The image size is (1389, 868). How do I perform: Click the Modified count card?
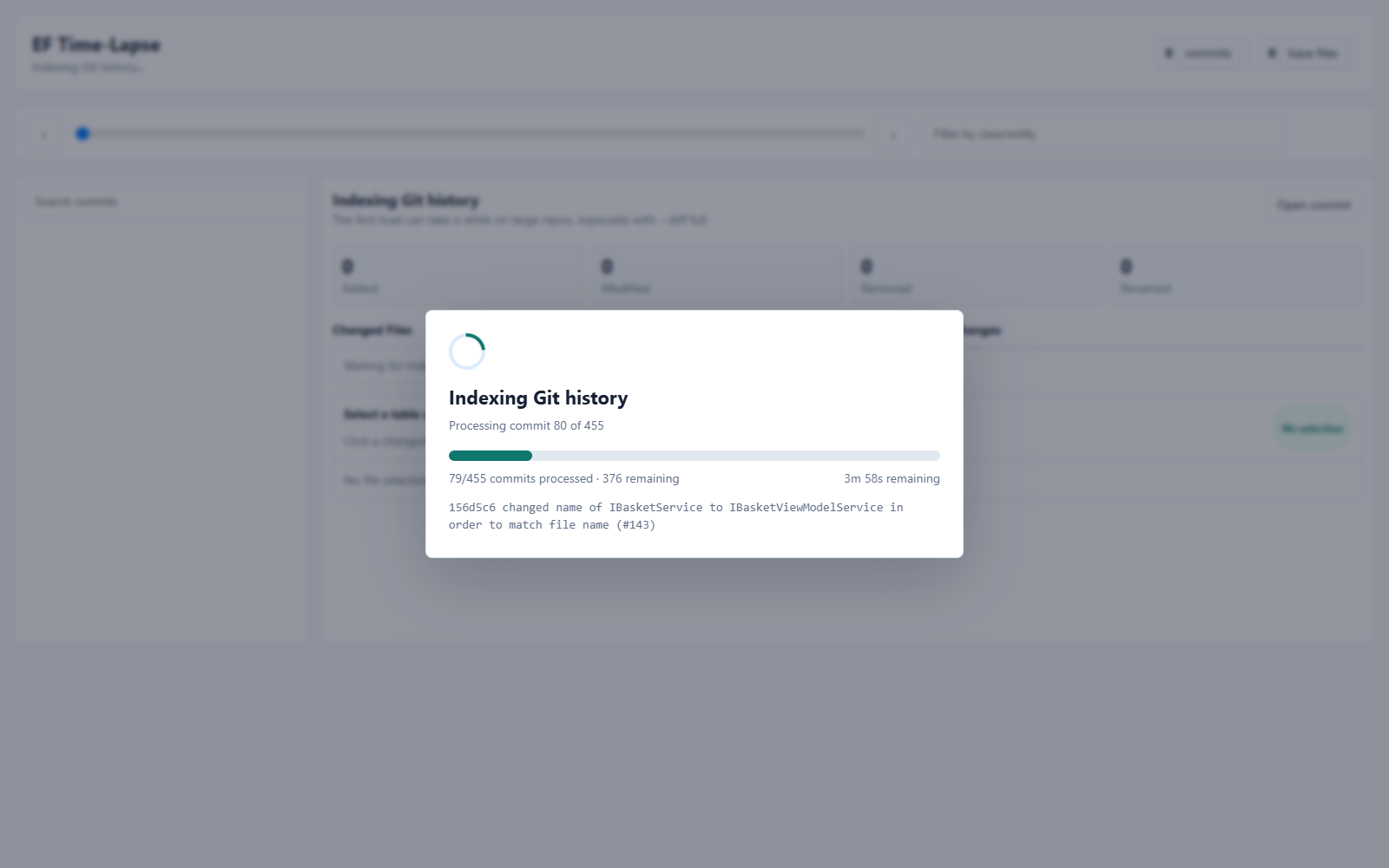point(717,276)
